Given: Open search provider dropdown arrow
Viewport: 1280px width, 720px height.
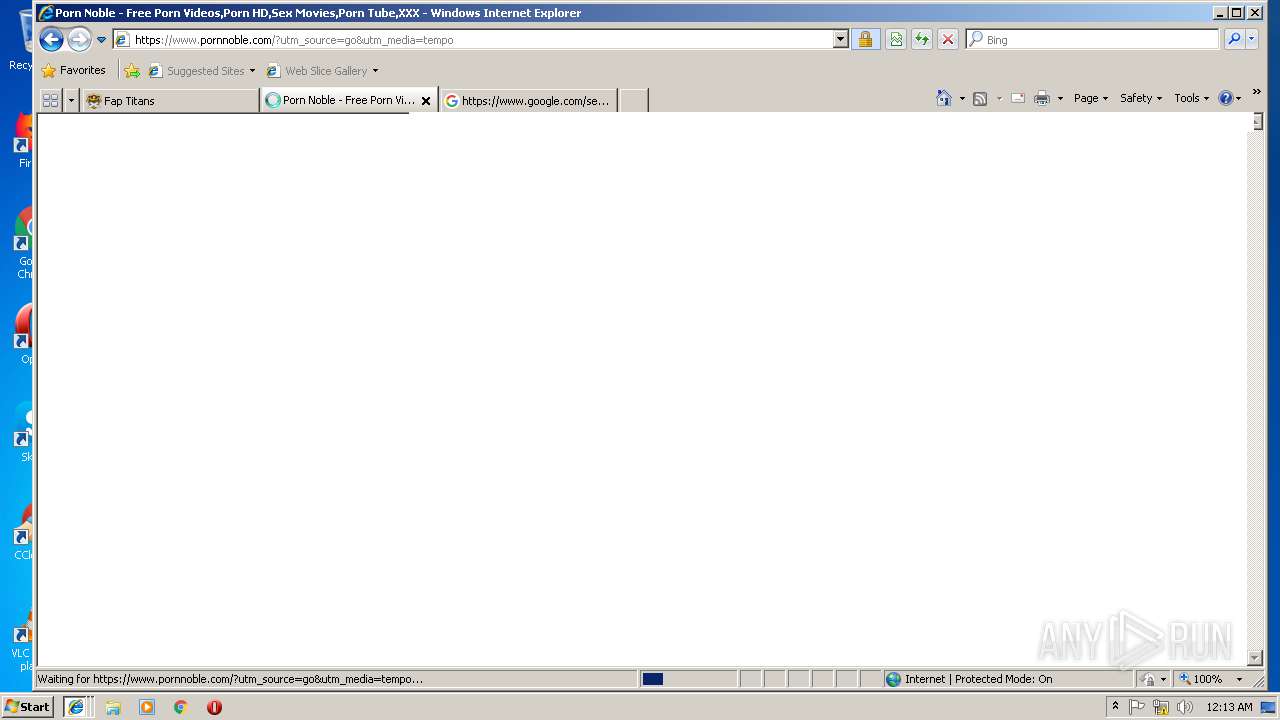Looking at the screenshot, I should pyautogui.click(x=1252, y=40).
